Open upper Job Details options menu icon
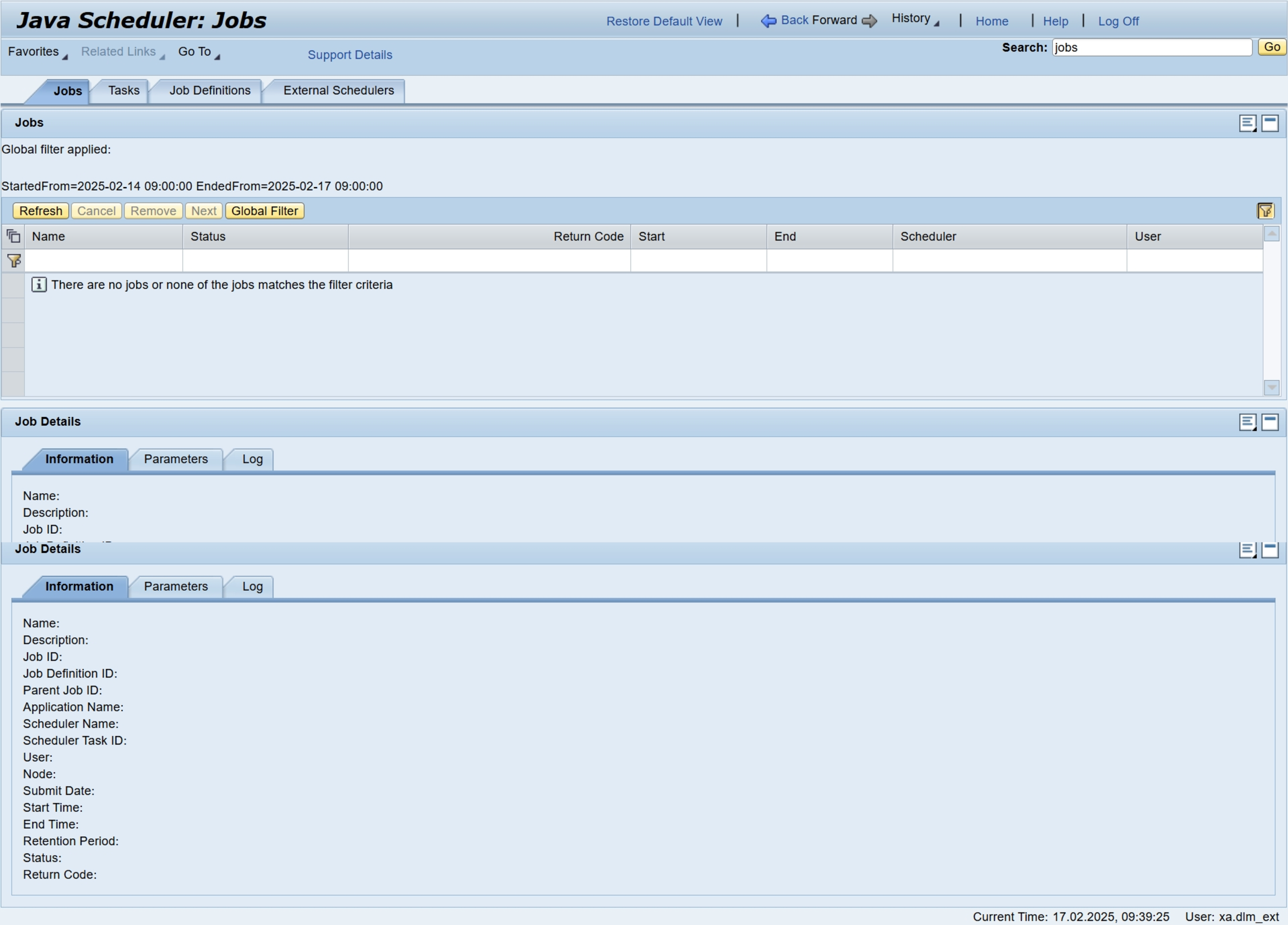Image resolution: width=1288 pixels, height=925 pixels. 1248,422
